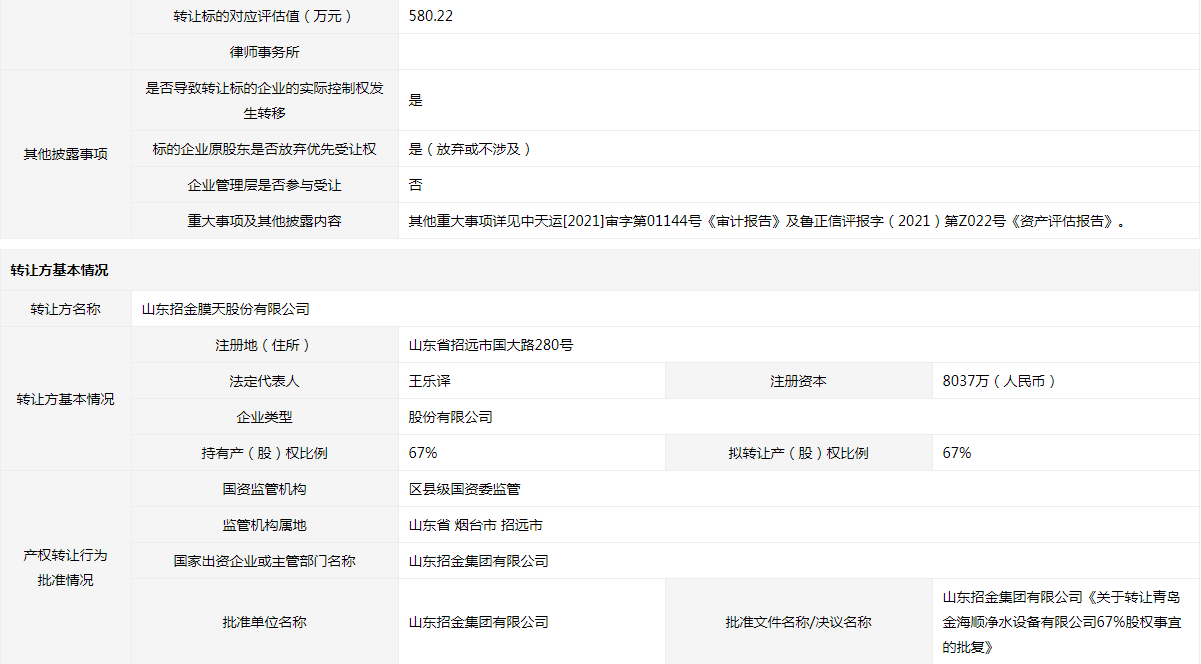Click the 转让标的对应评估值（万元） label
Viewport: 1201px width, 664px height.
(264, 16)
